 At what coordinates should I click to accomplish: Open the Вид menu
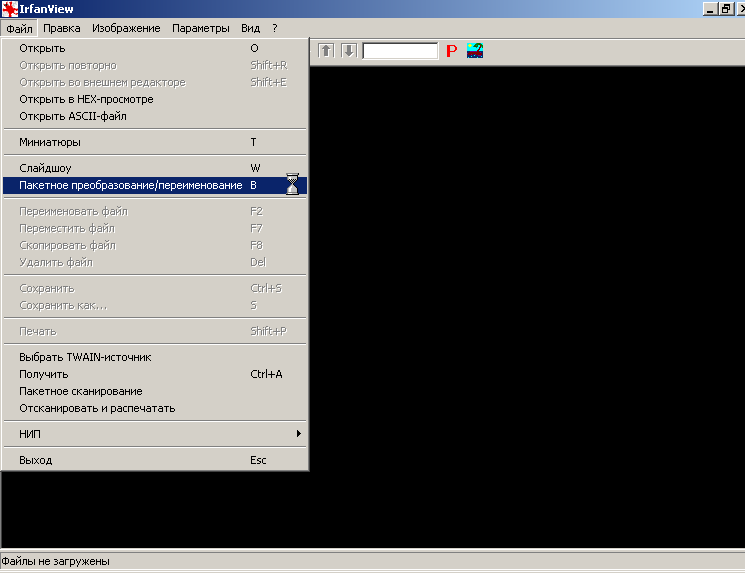coord(250,29)
